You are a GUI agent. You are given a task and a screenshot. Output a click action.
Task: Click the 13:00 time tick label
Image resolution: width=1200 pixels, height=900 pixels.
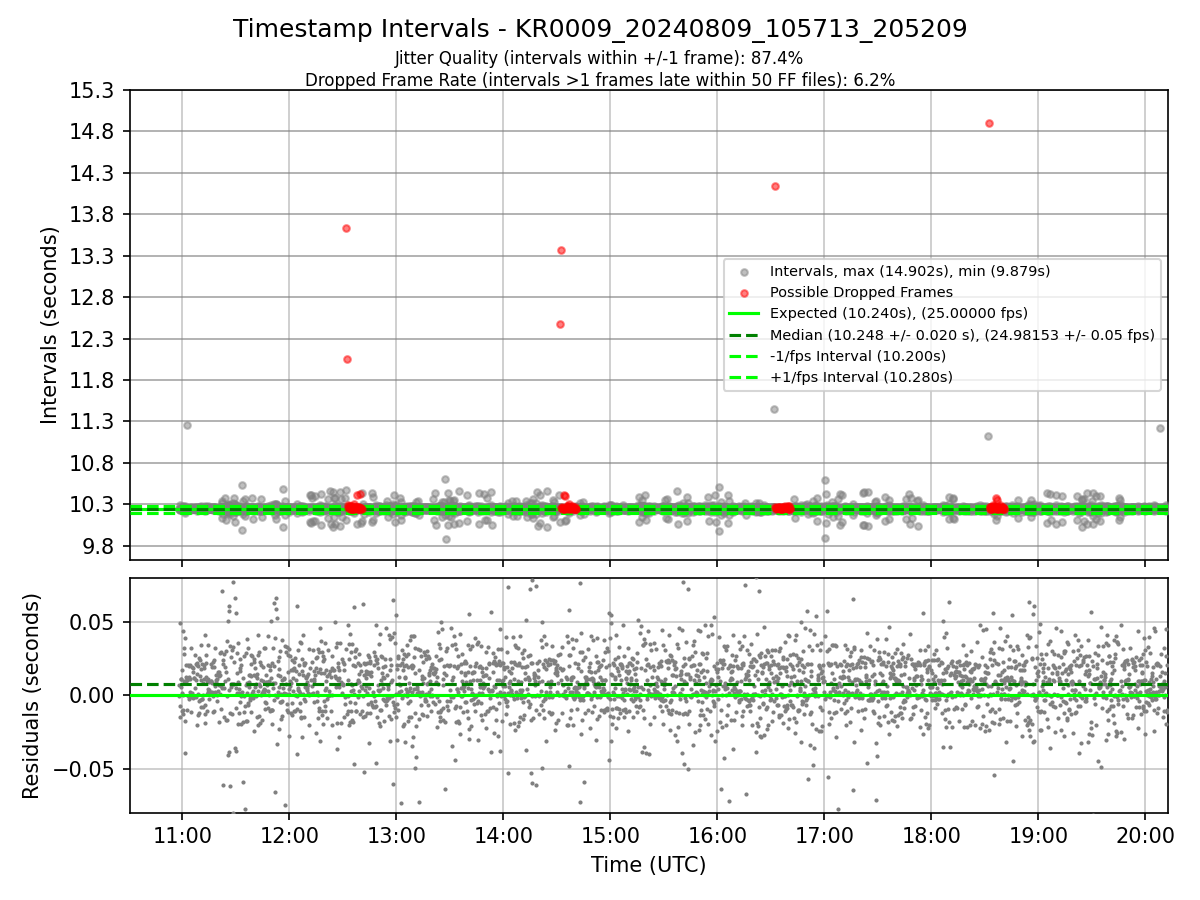[396, 834]
